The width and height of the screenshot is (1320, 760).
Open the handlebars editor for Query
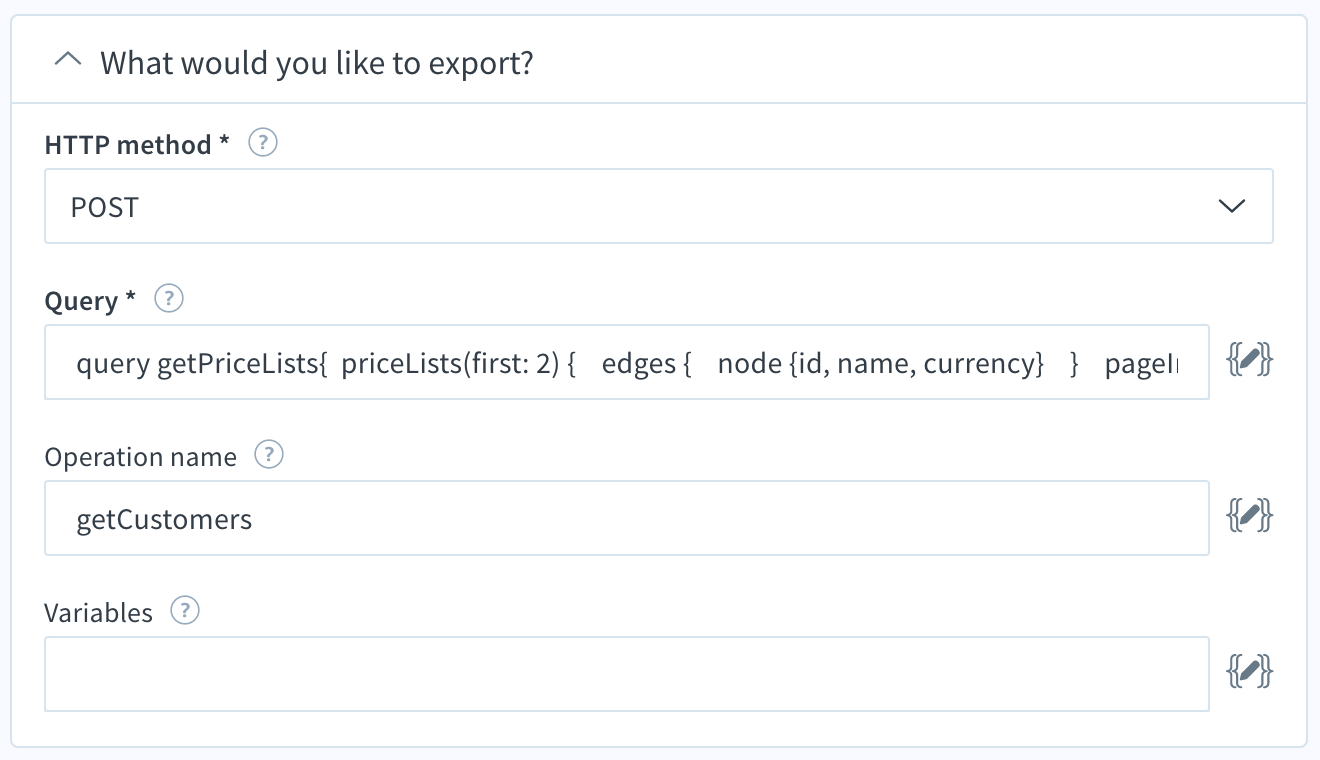tap(1249, 361)
